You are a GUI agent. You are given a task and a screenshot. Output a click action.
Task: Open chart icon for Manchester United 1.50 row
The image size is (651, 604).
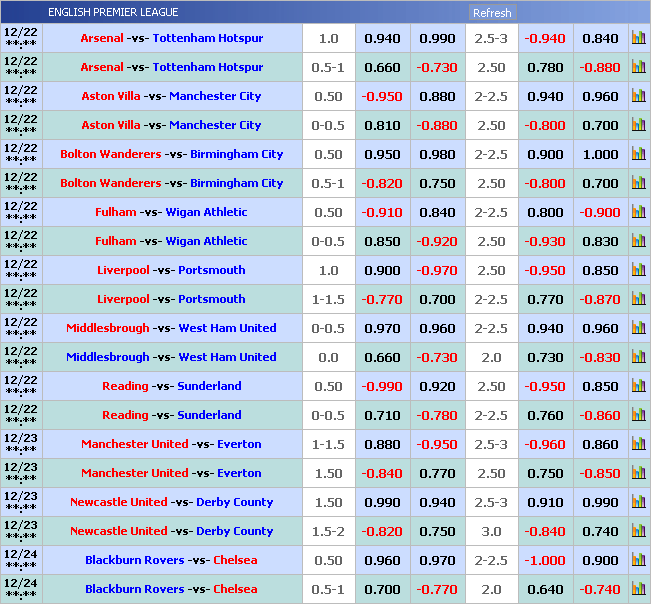click(638, 474)
